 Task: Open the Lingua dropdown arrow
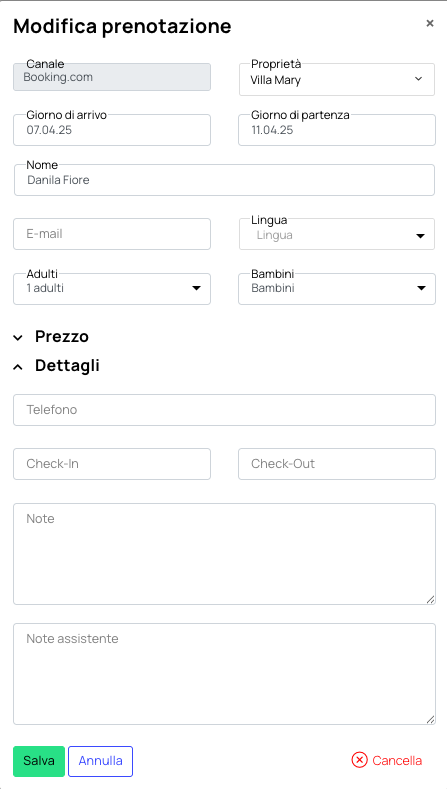pos(420,235)
